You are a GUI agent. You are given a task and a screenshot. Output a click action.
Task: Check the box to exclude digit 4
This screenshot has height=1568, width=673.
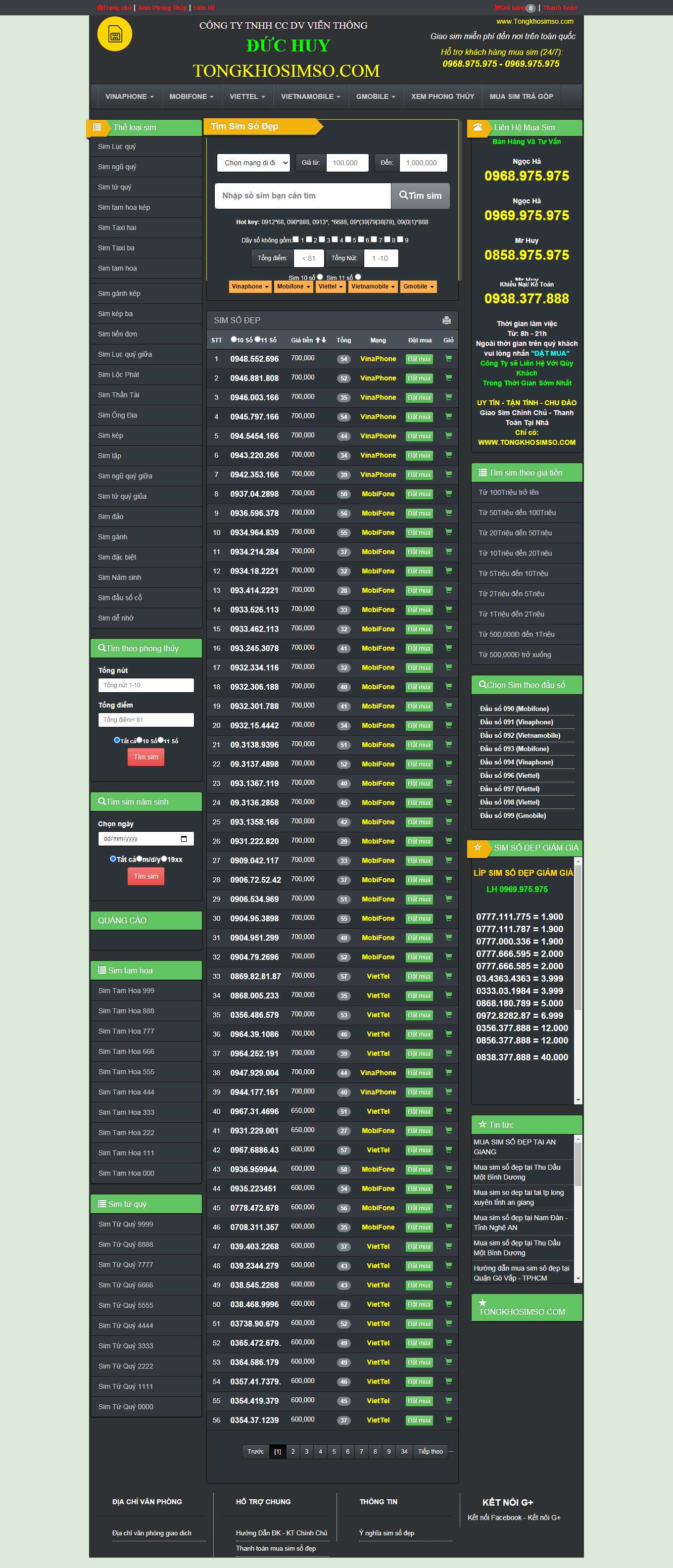point(335,239)
